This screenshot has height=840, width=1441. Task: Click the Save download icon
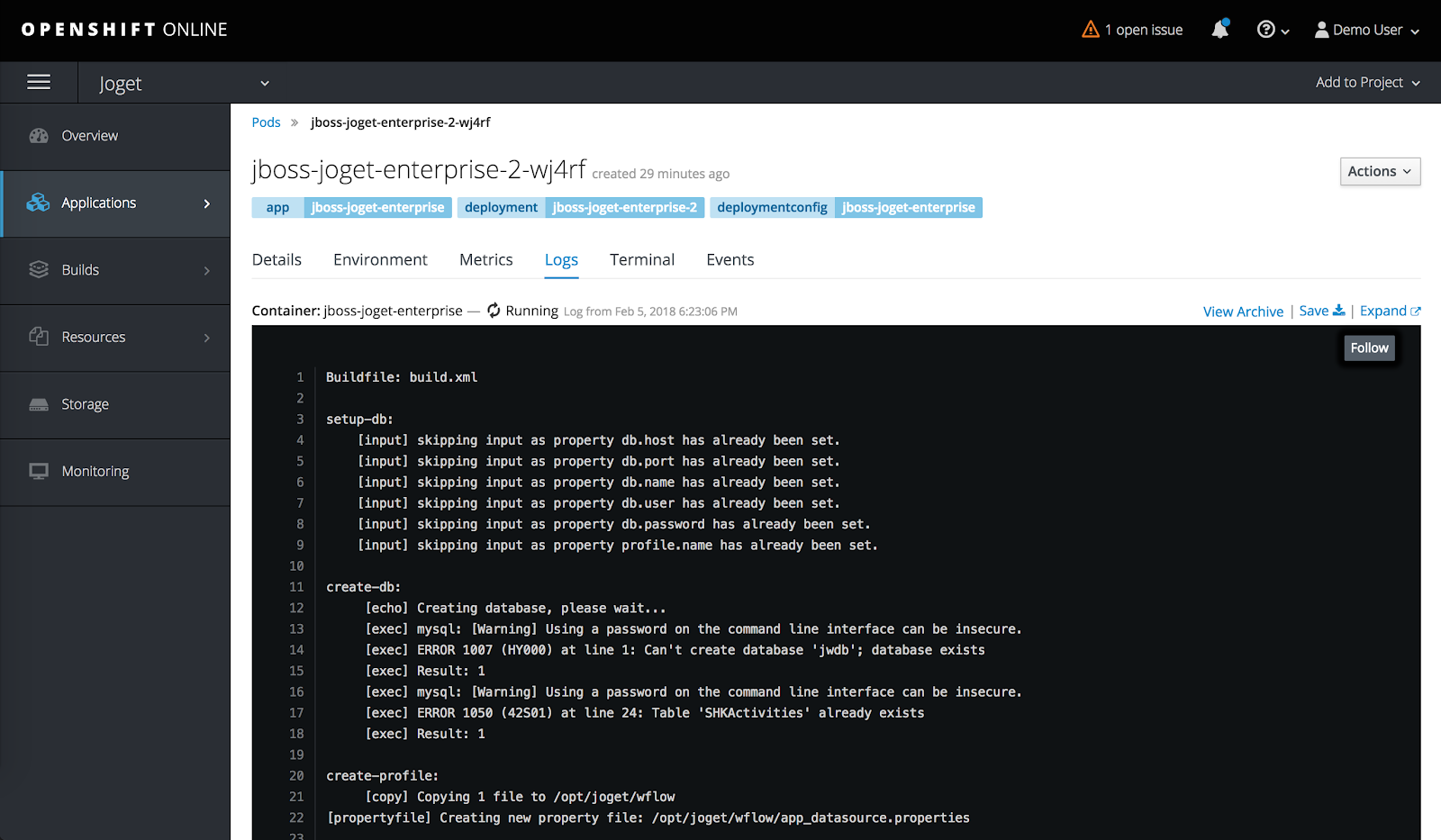[x=1338, y=311]
